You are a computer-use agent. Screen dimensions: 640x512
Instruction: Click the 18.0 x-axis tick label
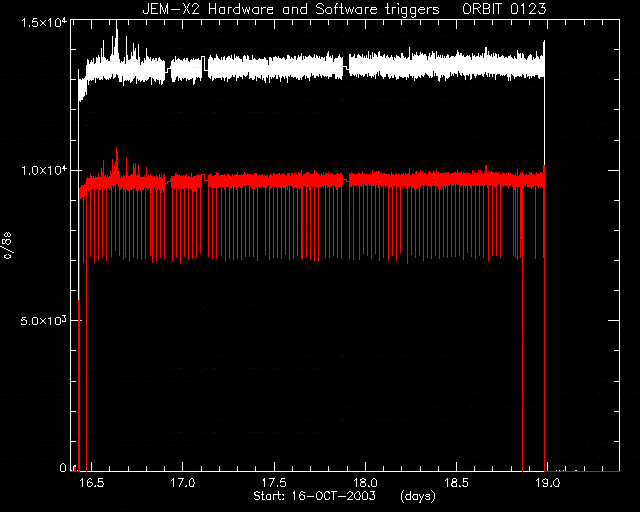(365, 483)
